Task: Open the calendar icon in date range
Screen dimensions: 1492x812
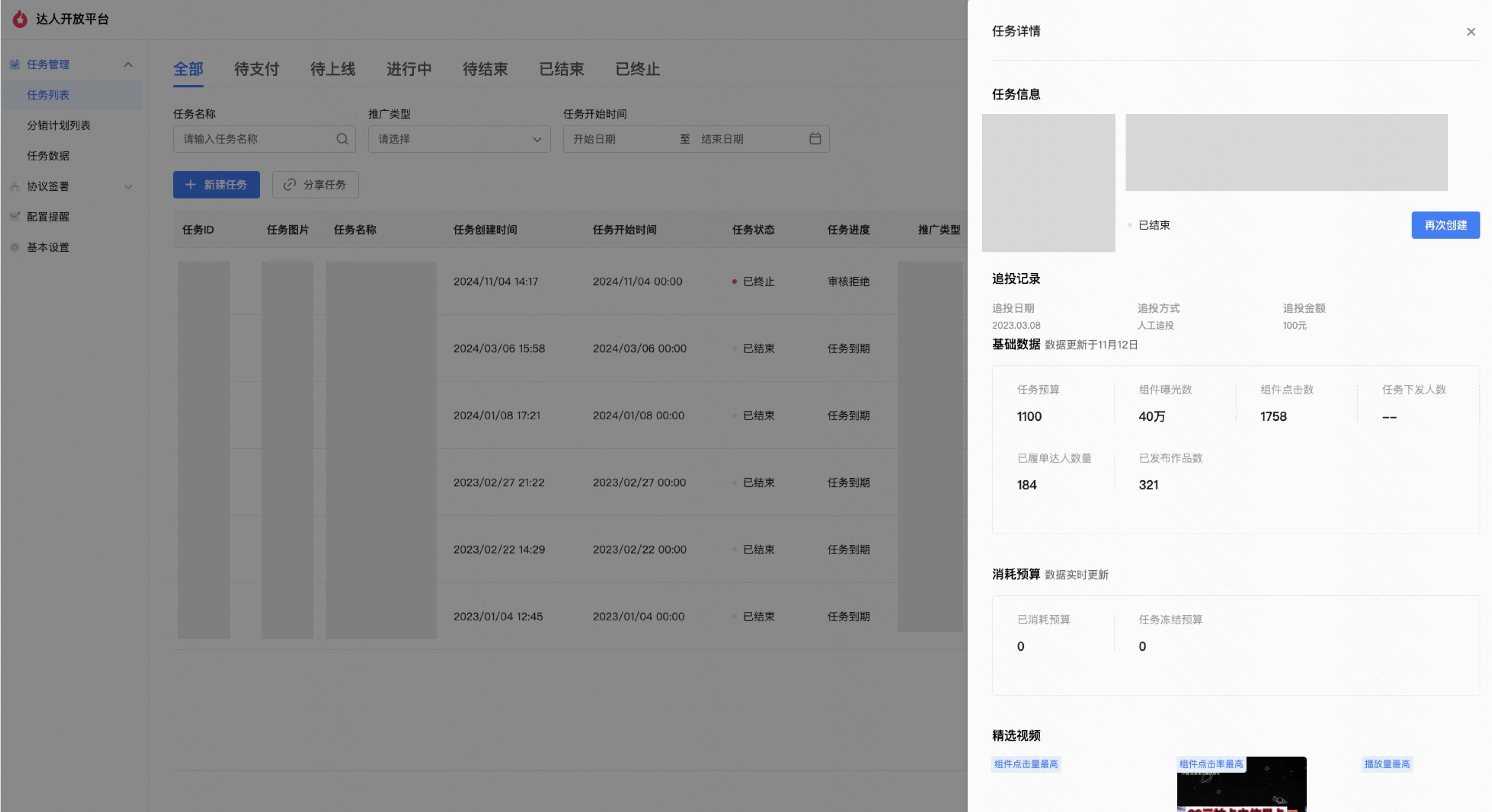Action: click(815, 138)
